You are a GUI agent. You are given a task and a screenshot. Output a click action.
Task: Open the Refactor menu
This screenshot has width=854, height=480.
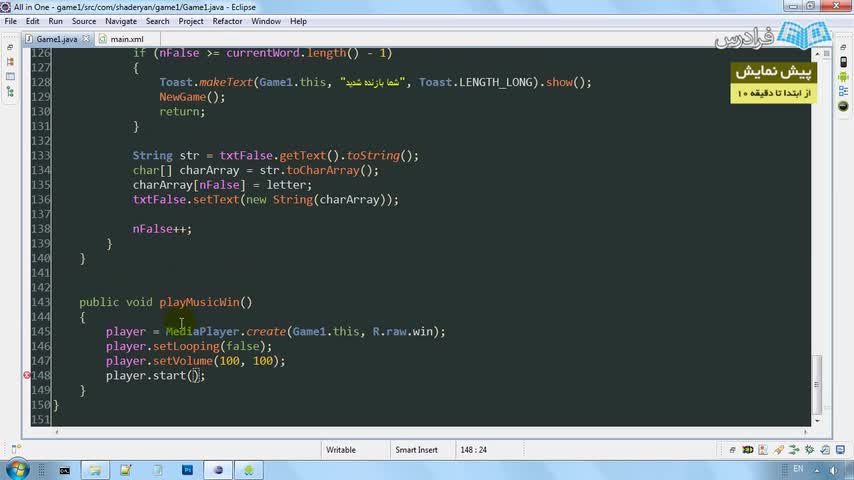coord(227,21)
